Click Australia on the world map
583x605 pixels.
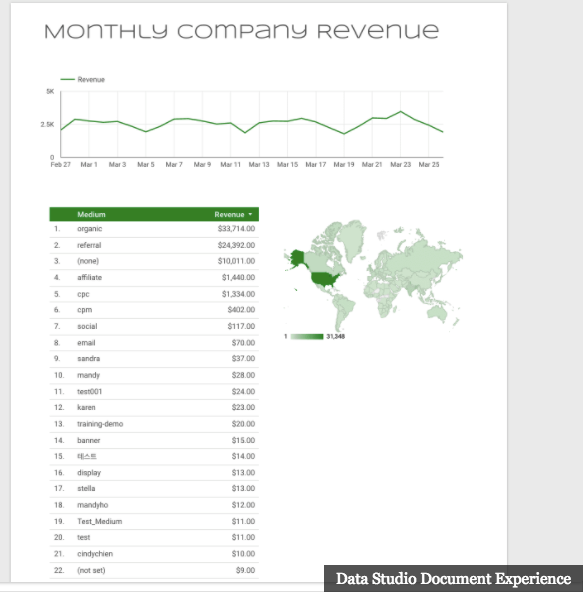(x=438, y=313)
